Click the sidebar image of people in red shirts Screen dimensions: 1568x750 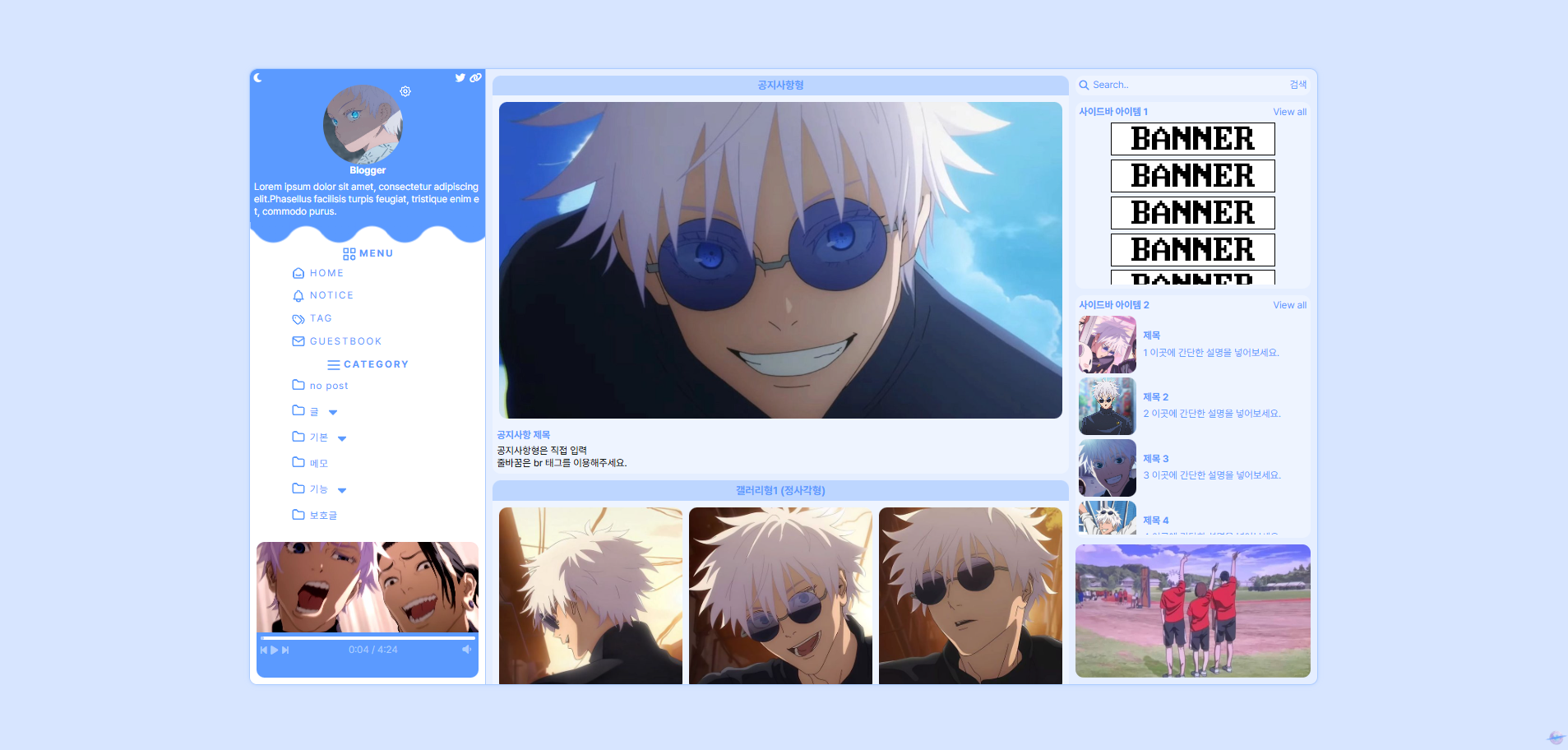pos(1192,611)
